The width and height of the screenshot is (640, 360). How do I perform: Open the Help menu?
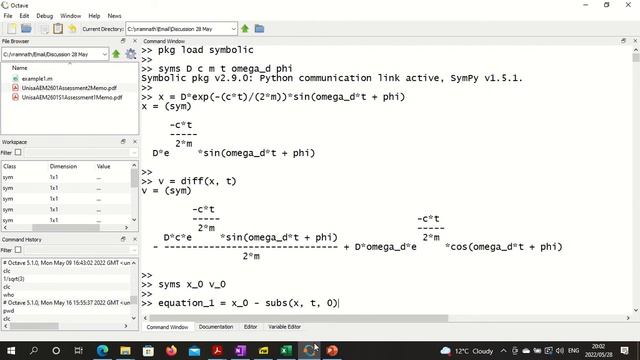pyautogui.click(x=94, y=16)
